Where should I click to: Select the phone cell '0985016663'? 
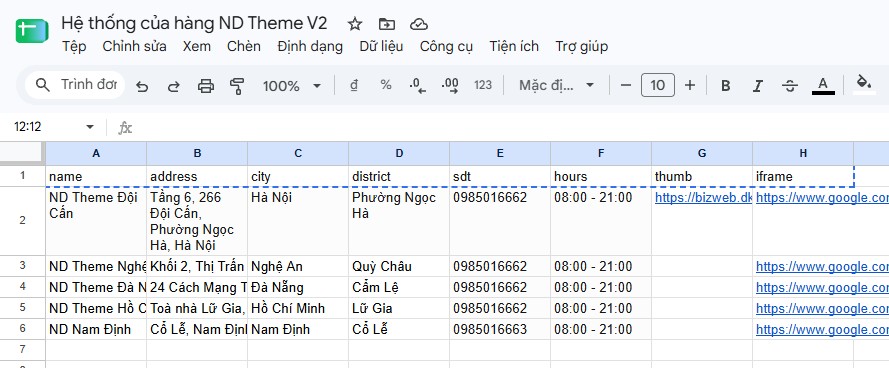500,329
